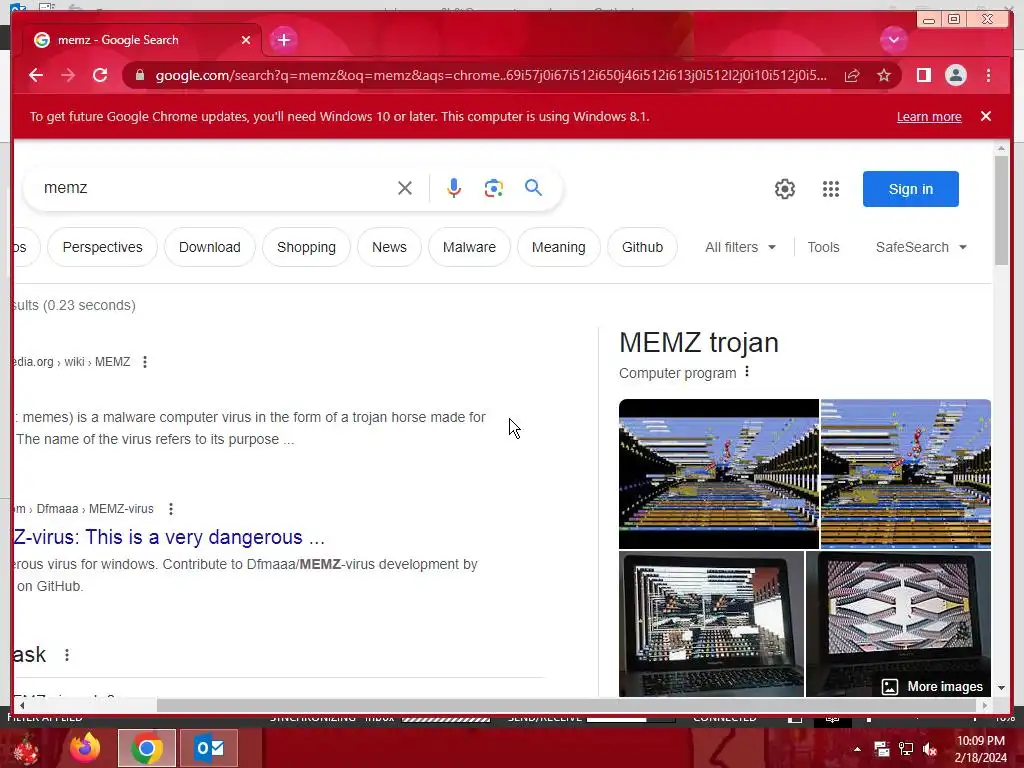Screen dimensions: 1024x768
Task: Open the Google apps grid
Action: pos(831,189)
